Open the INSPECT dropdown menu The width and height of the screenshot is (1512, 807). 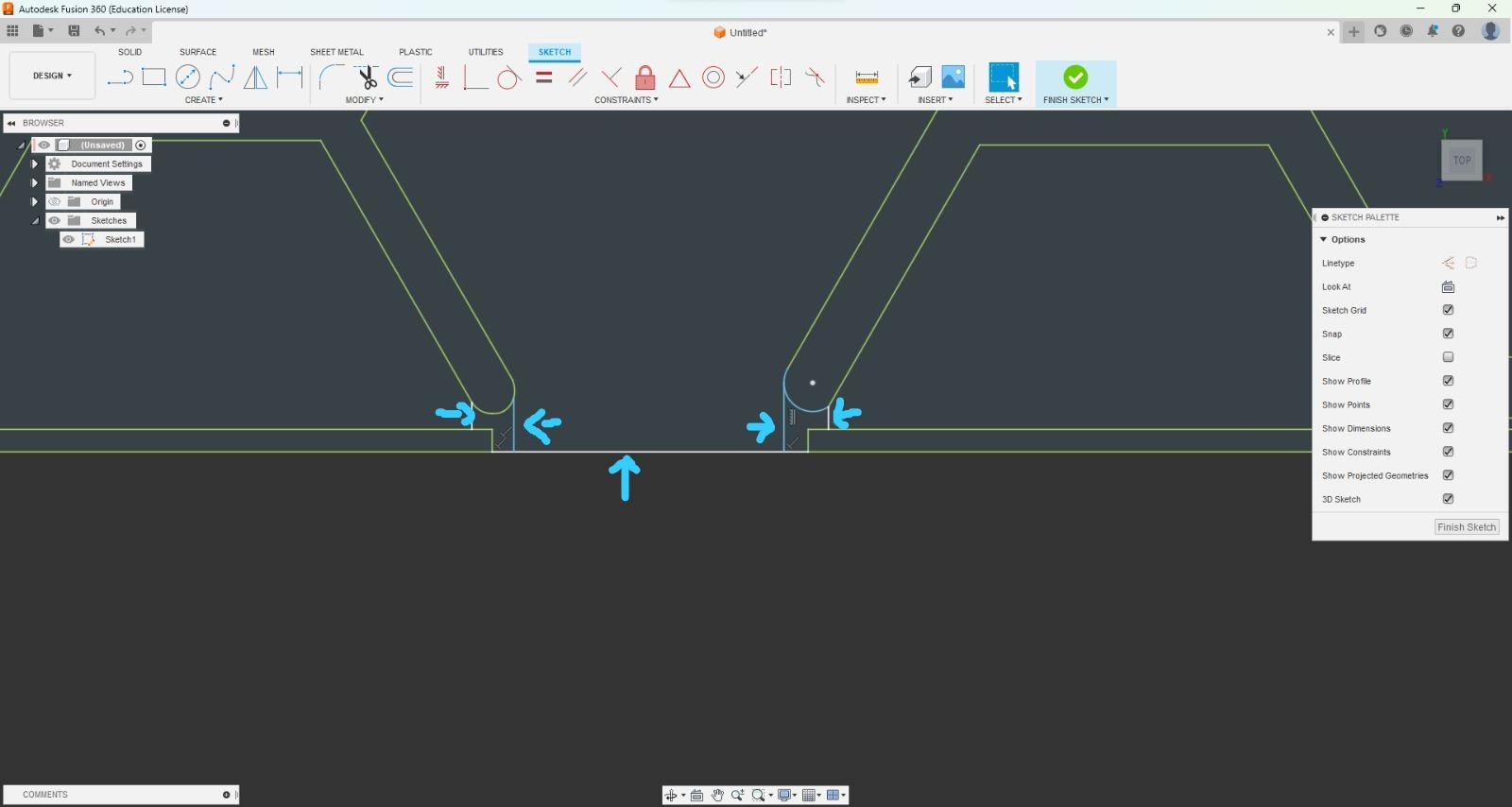(867, 100)
